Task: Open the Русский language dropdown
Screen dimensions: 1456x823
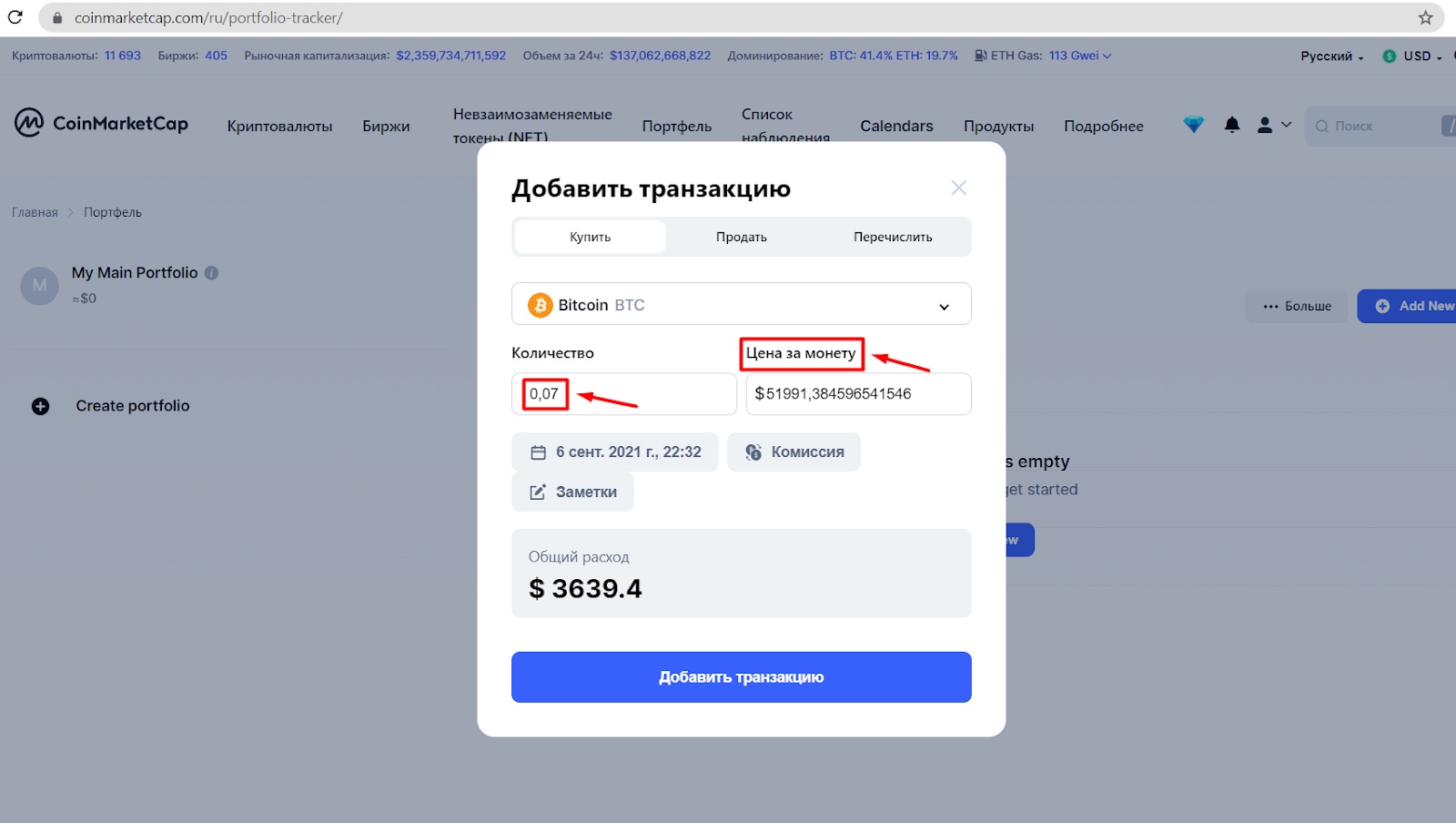Action: click(1331, 56)
